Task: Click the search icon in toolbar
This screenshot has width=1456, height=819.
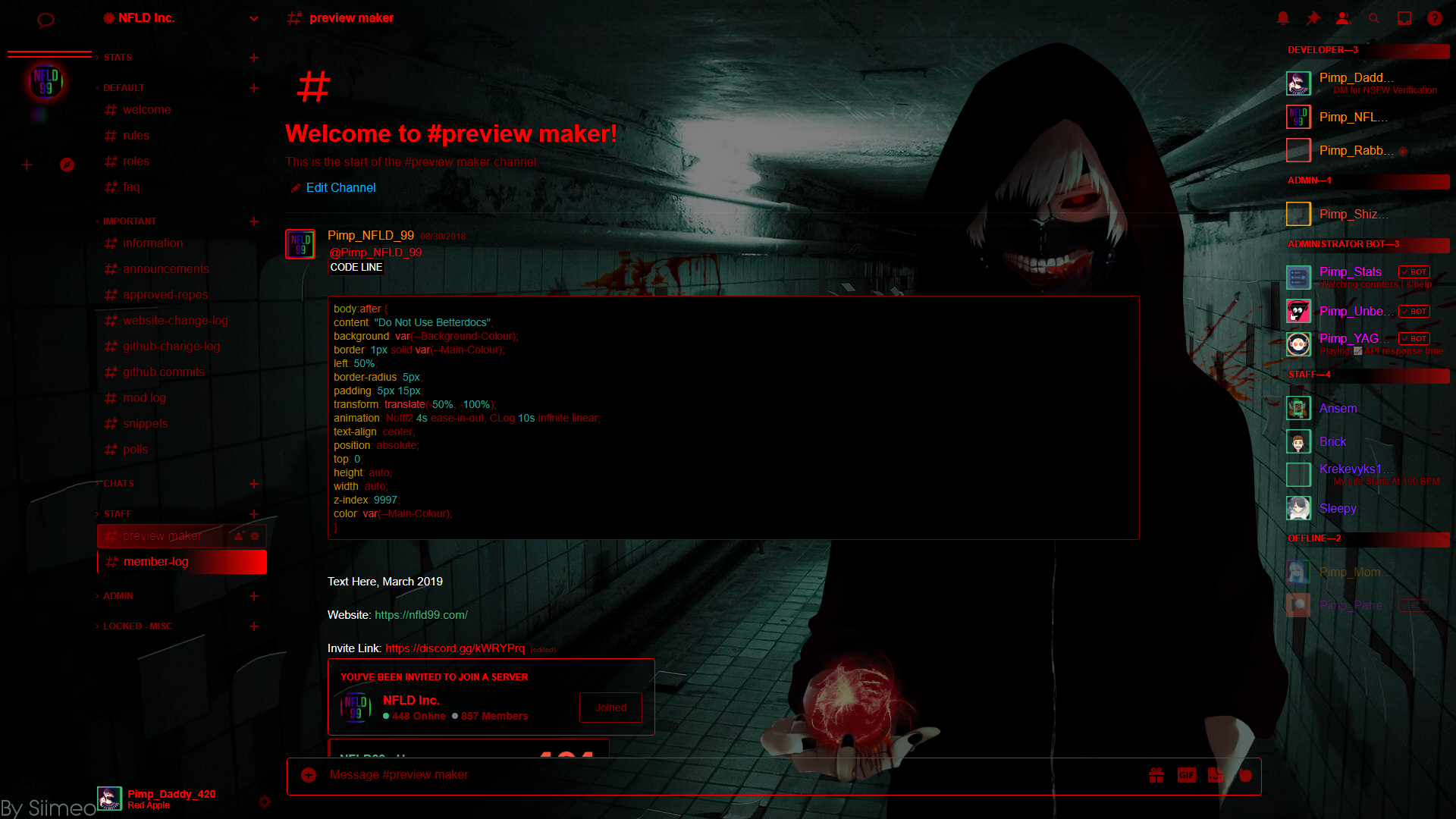Action: tap(1374, 18)
